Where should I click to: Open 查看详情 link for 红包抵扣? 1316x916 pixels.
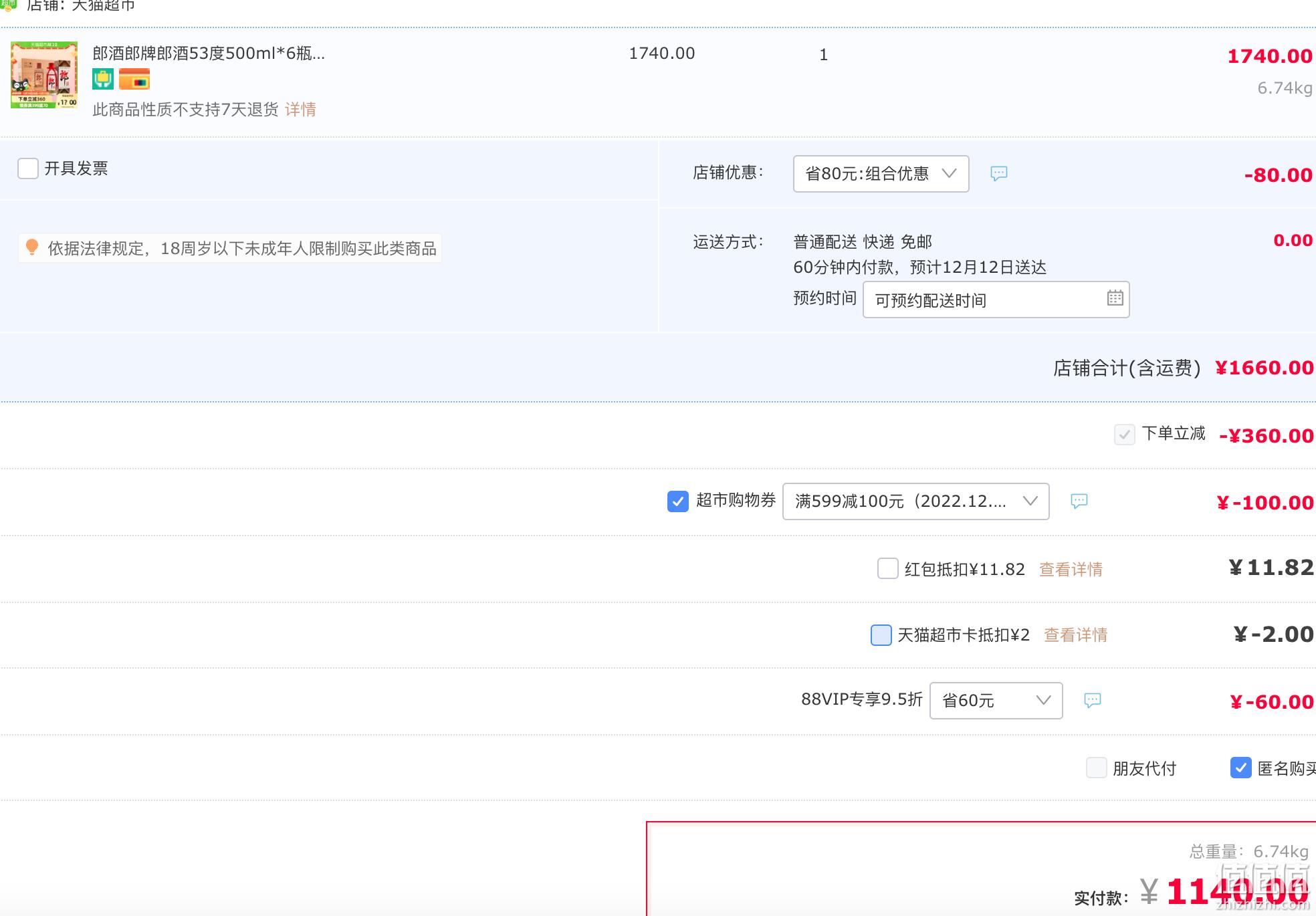[1071, 570]
